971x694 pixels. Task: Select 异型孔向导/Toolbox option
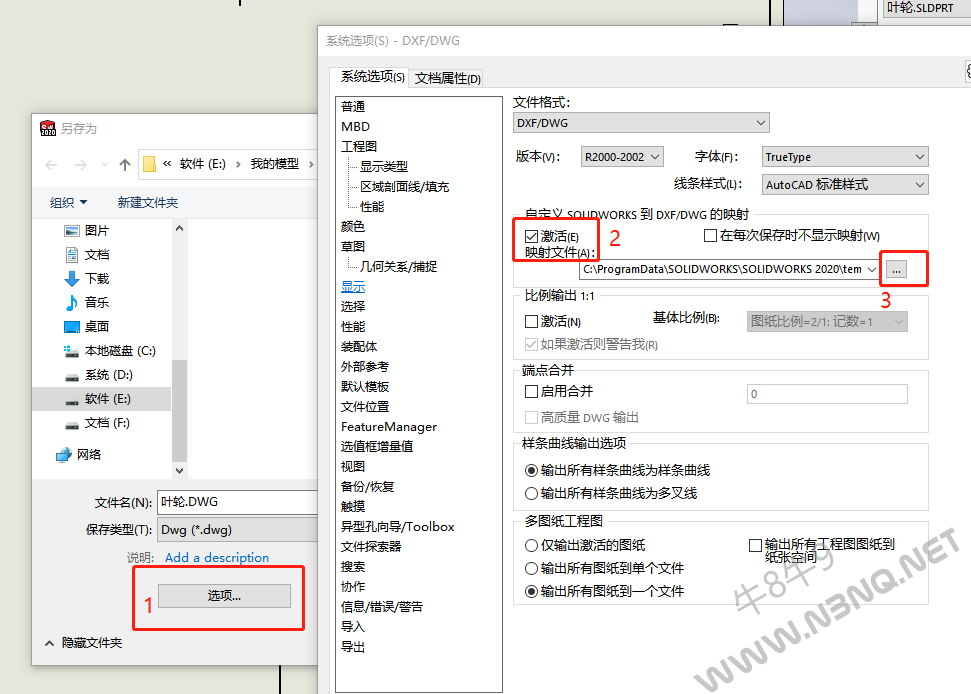(x=397, y=527)
